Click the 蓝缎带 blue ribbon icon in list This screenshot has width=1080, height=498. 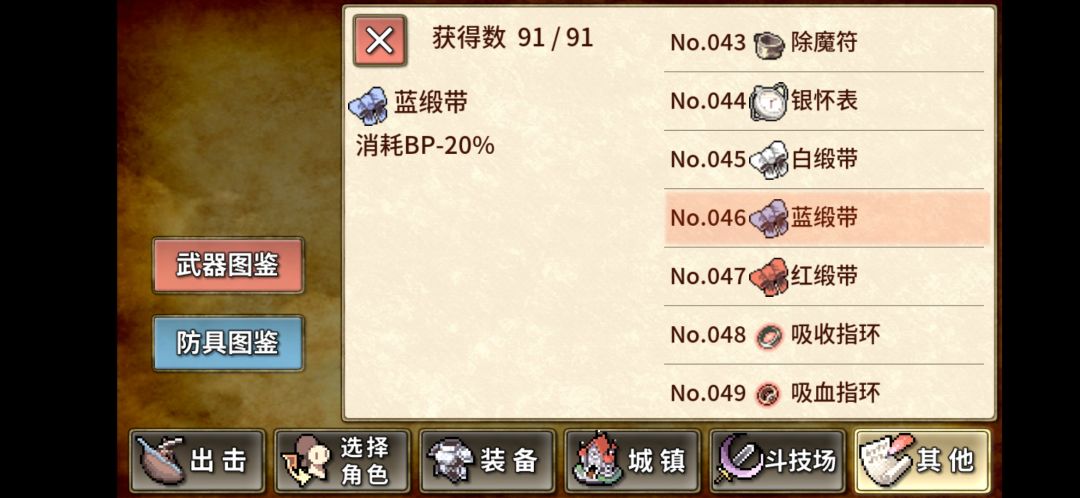[x=768, y=218]
